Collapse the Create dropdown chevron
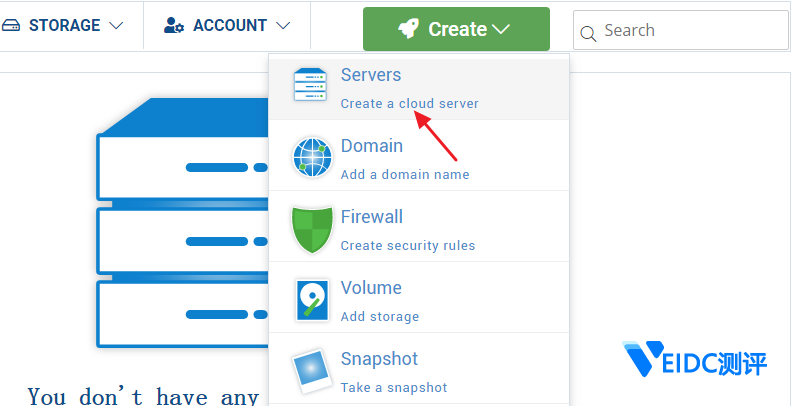 [x=500, y=29]
